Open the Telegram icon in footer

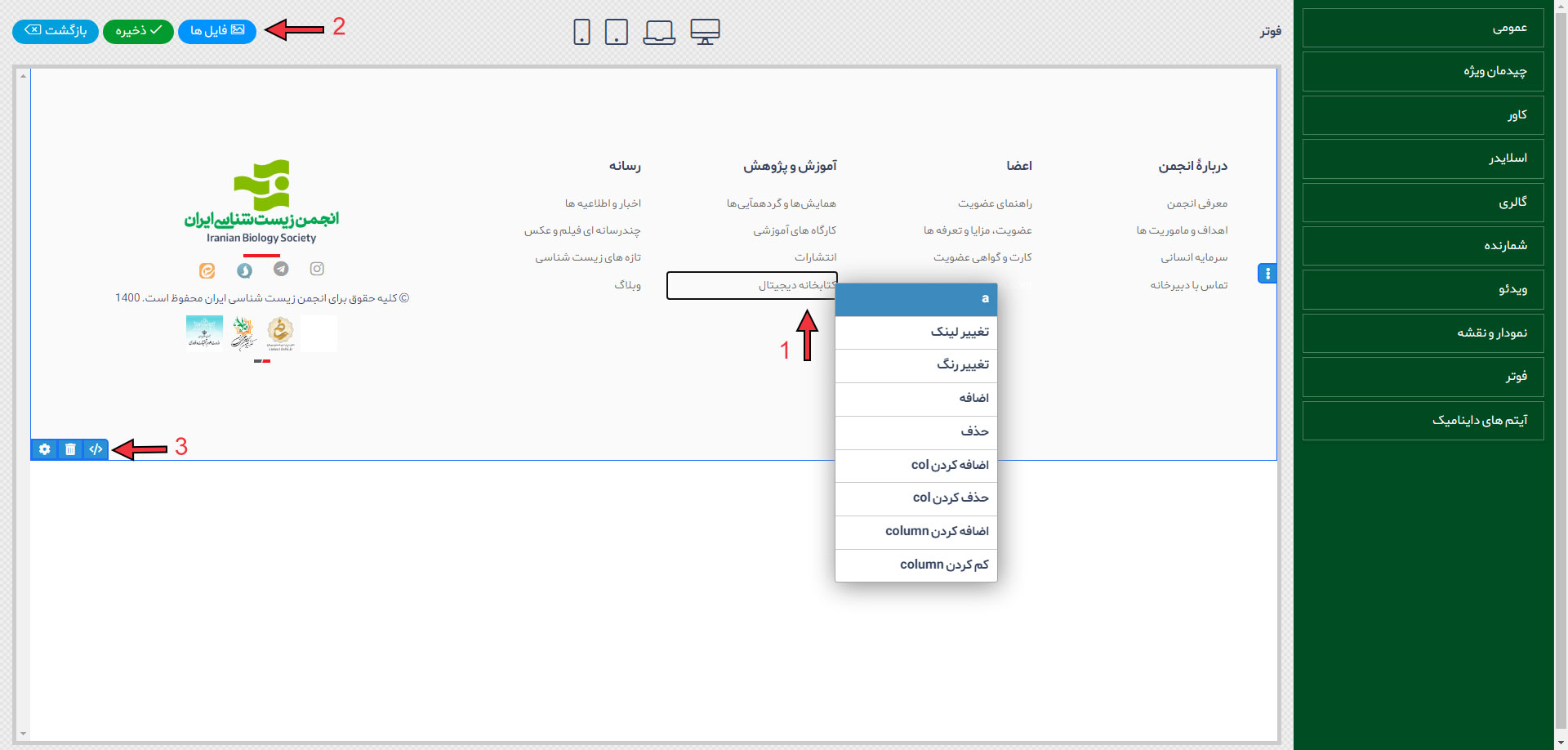[281, 269]
